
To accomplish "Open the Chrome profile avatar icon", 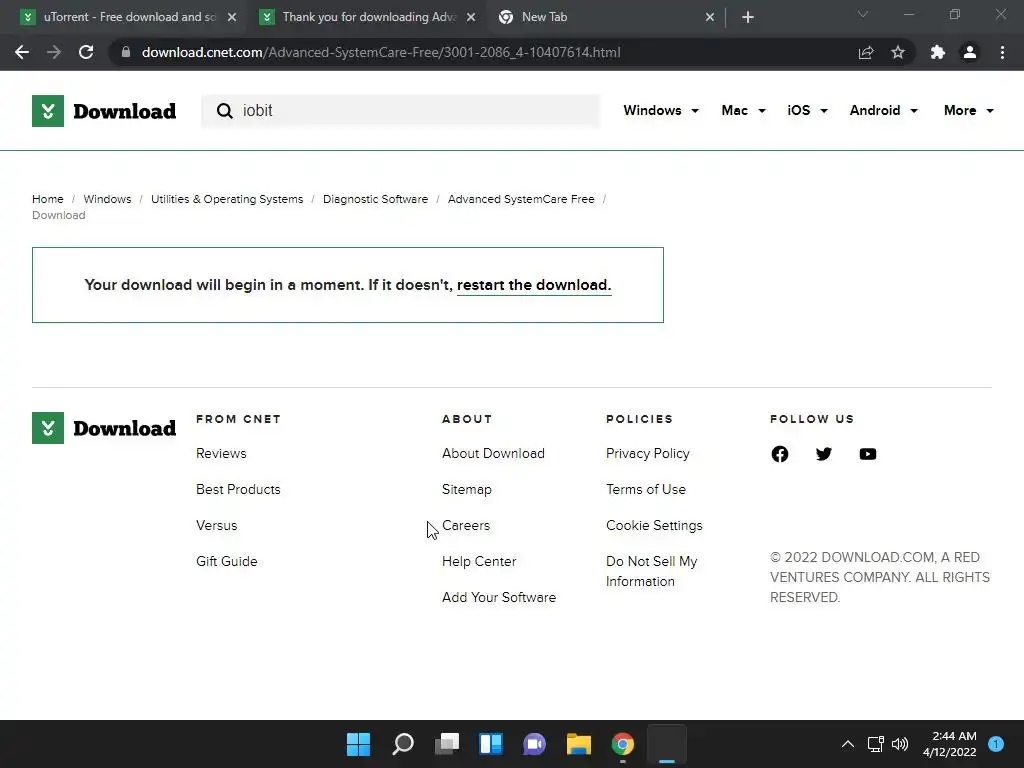I will (x=970, y=52).
